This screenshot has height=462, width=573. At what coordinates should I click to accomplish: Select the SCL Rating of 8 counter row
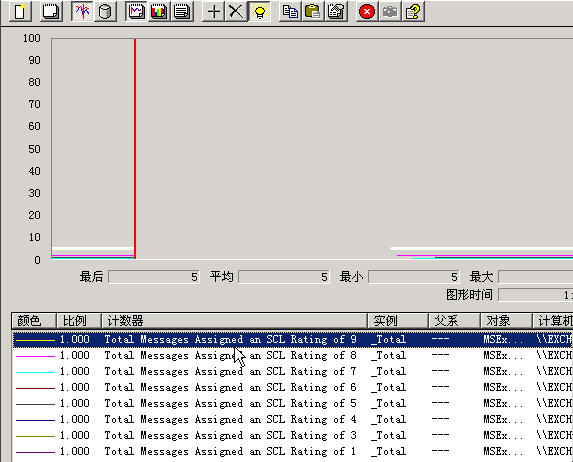click(x=292, y=355)
